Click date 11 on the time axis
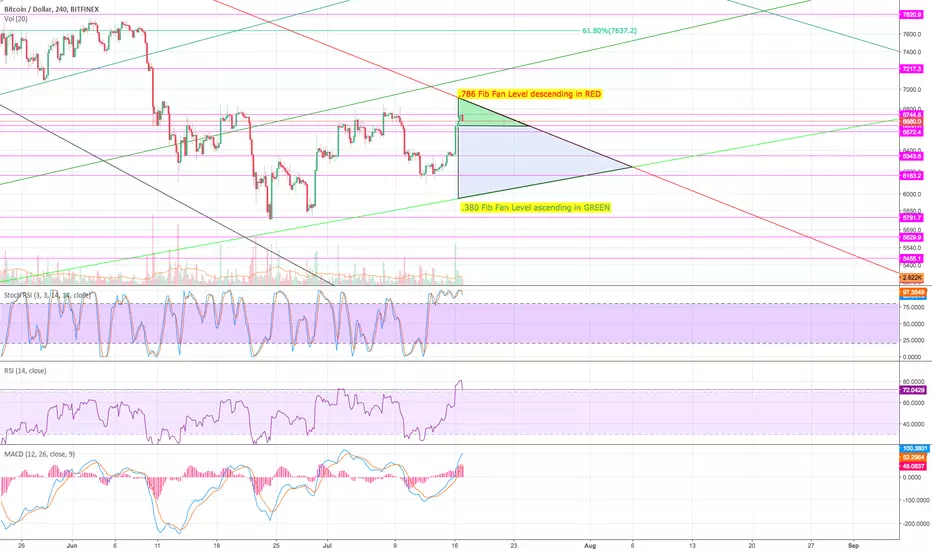This screenshot has height=550, width=932. (x=158, y=545)
